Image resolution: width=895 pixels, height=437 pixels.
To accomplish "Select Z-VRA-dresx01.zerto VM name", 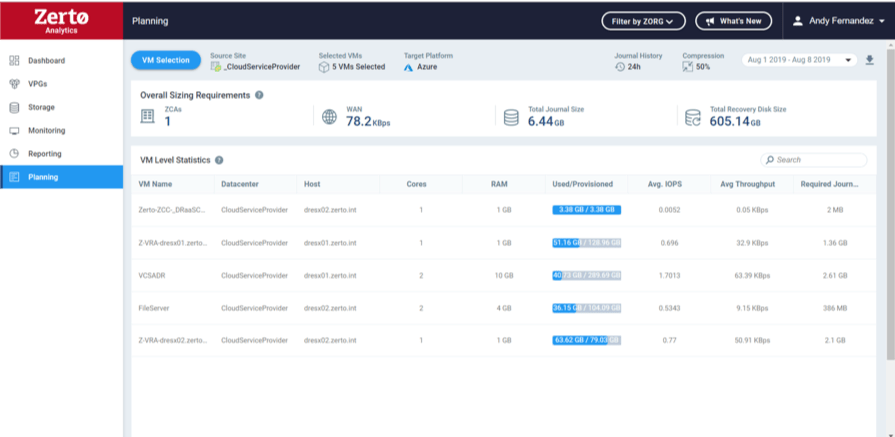I will coord(173,243).
